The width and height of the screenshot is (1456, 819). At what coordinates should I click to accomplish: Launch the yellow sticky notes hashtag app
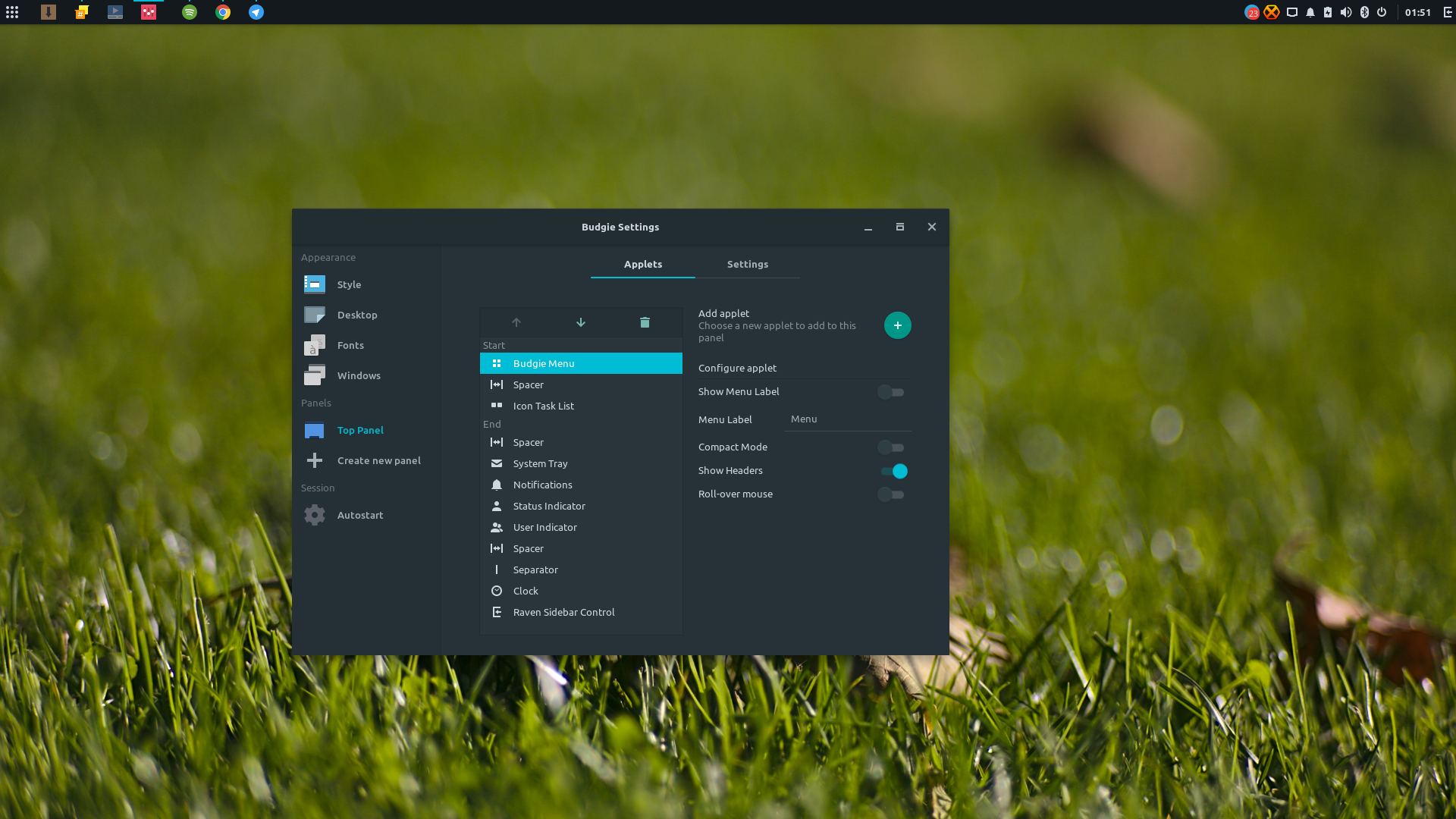[x=82, y=12]
